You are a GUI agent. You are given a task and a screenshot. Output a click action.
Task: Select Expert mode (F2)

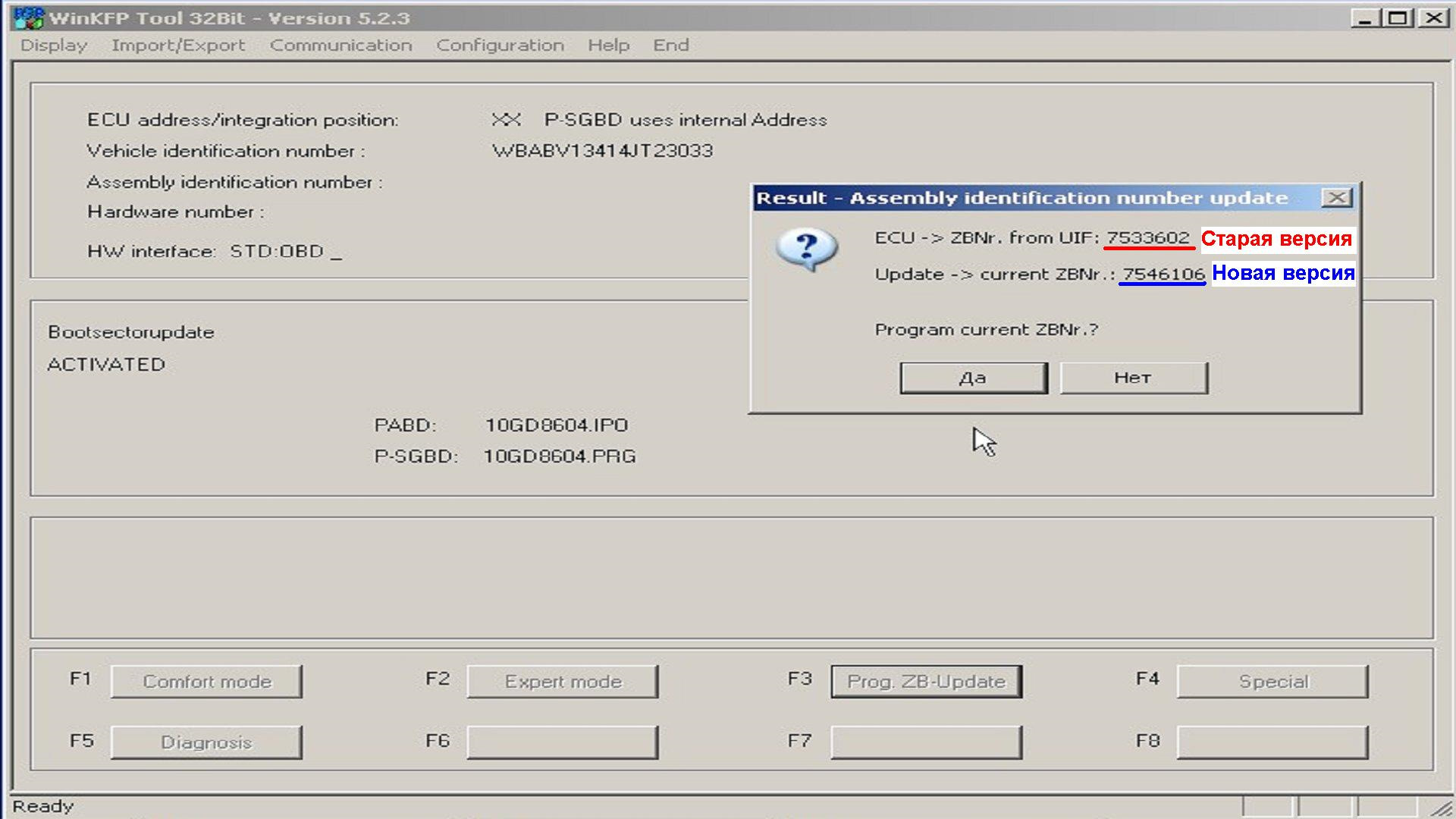click(x=563, y=682)
